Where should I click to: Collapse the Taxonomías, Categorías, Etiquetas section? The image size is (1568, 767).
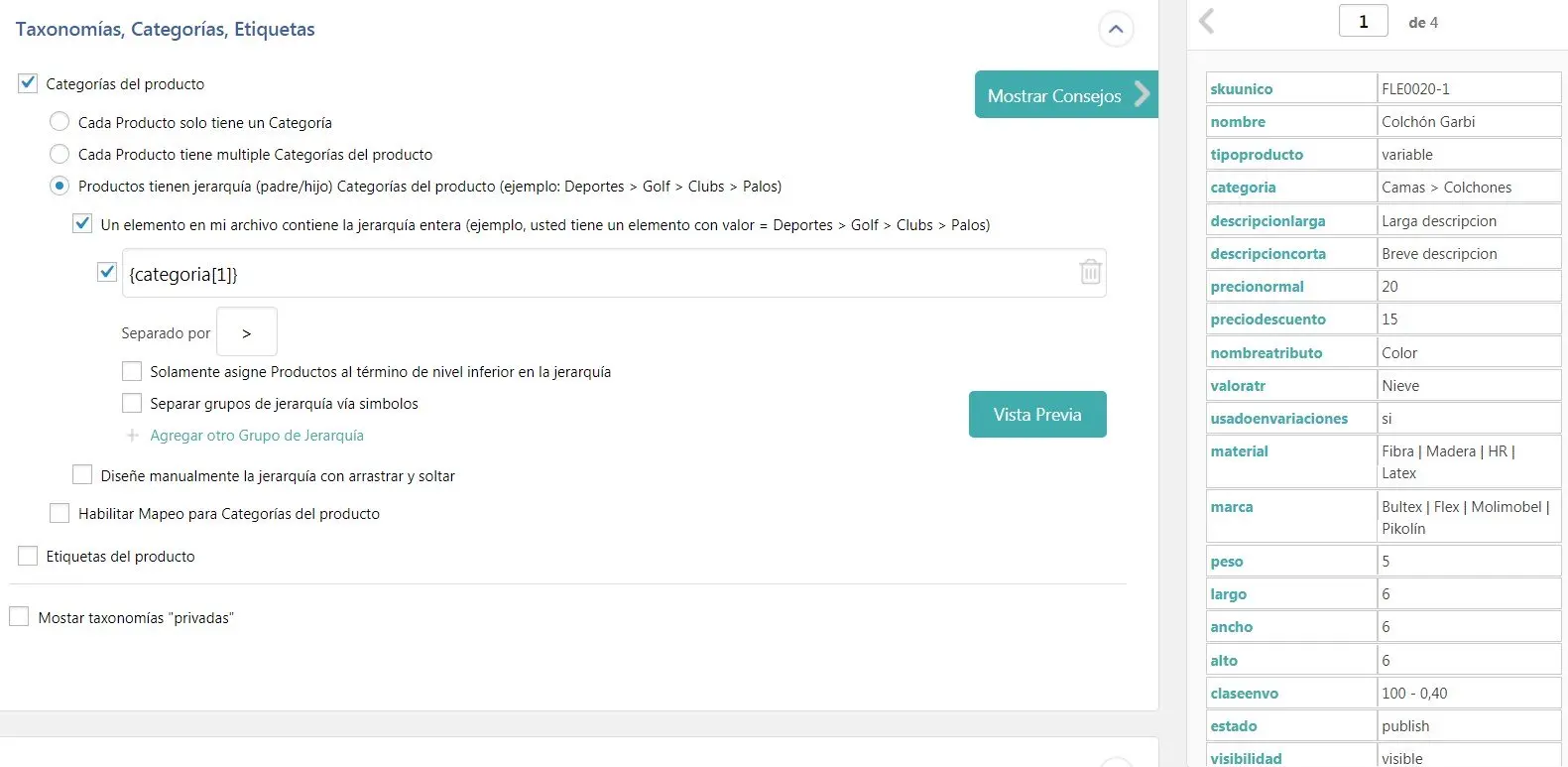tap(1116, 30)
